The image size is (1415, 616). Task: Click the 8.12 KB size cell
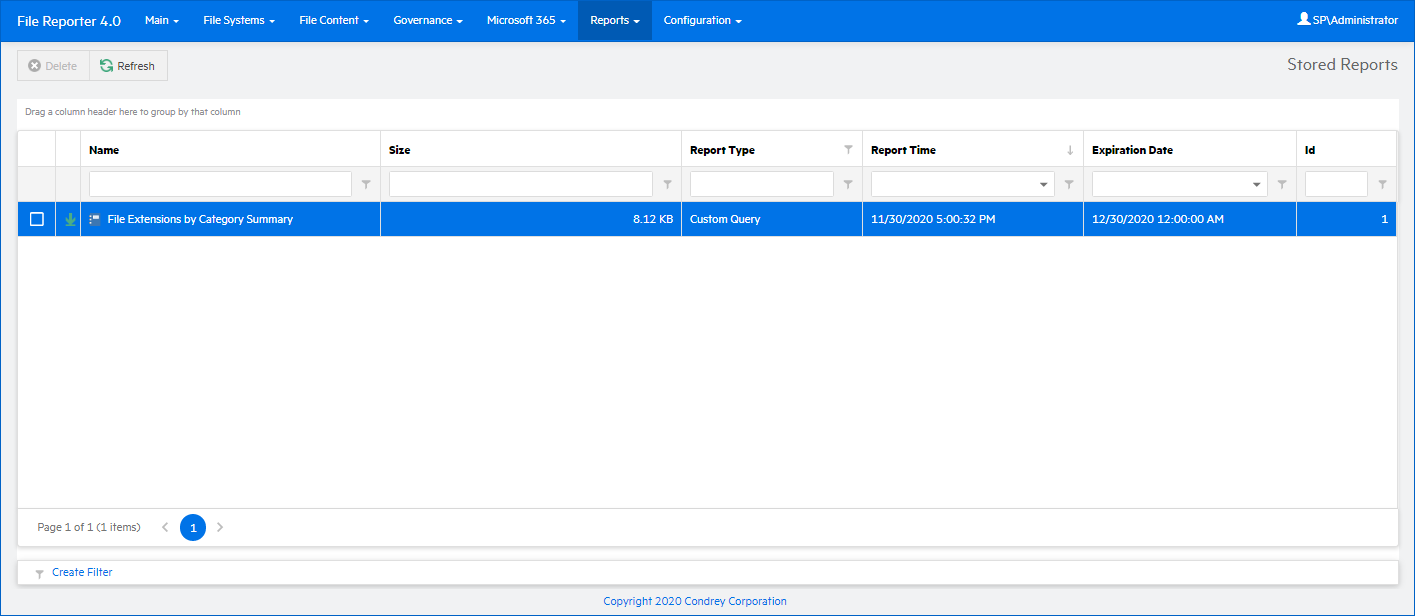tap(531, 219)
